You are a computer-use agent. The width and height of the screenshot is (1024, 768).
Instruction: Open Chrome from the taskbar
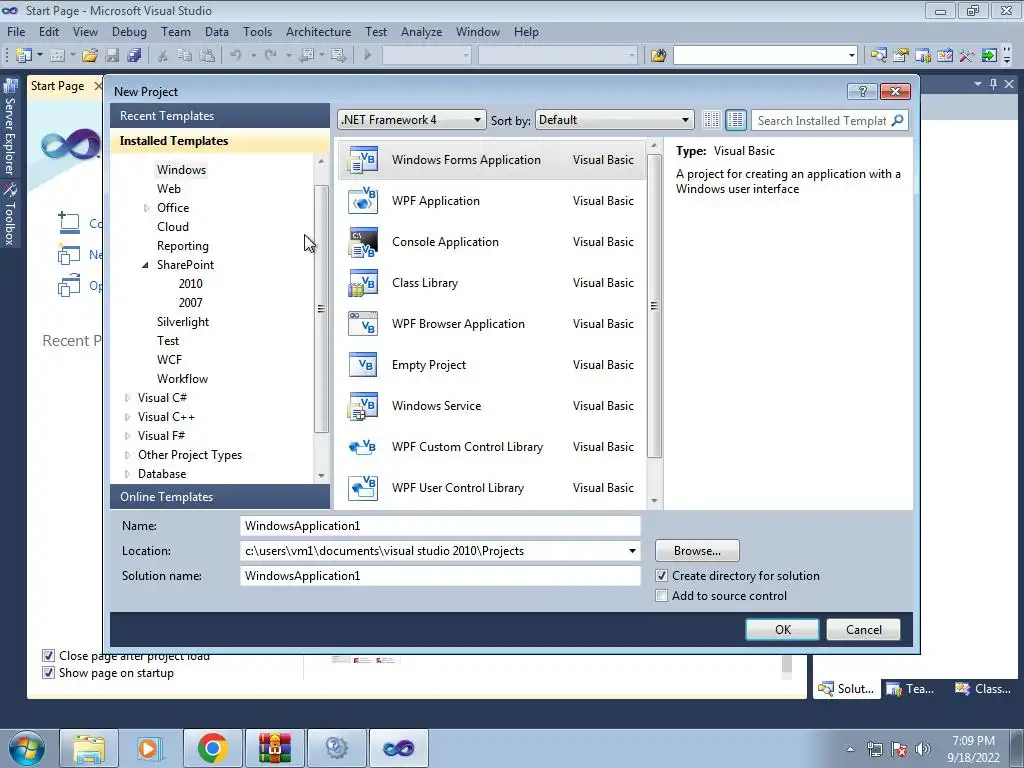point(212,748)
